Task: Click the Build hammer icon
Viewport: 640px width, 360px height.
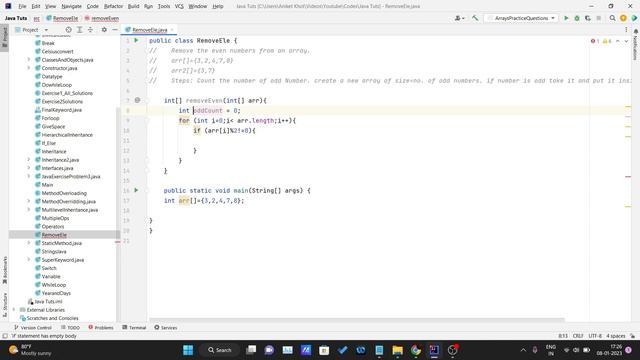Action: 475,18
